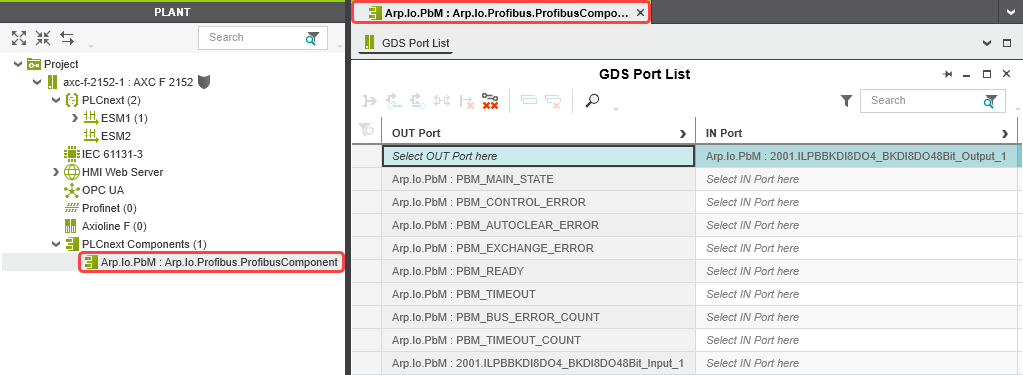Click the PBM_CONTROL_ERROR OUT port cell
Viewport: 1023px width, 375px height.
click(x=538, y=202)
